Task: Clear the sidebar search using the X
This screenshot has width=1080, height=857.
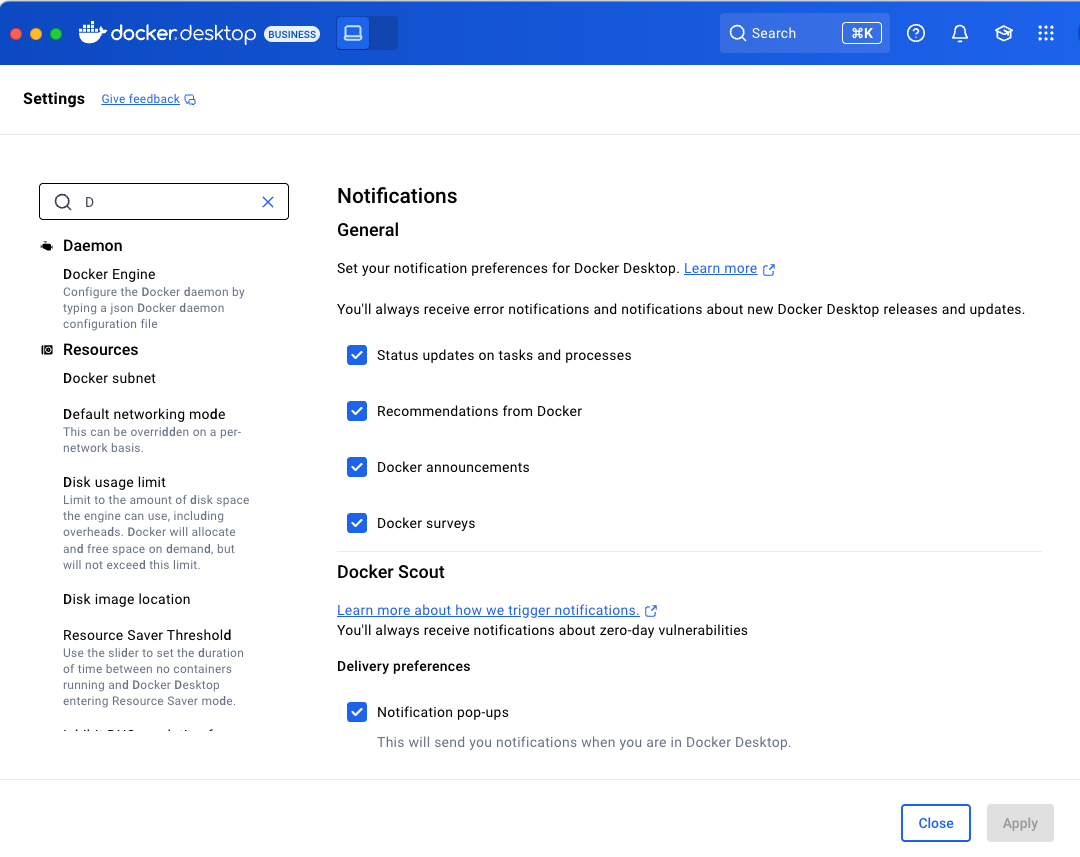Action: point(268,201)
